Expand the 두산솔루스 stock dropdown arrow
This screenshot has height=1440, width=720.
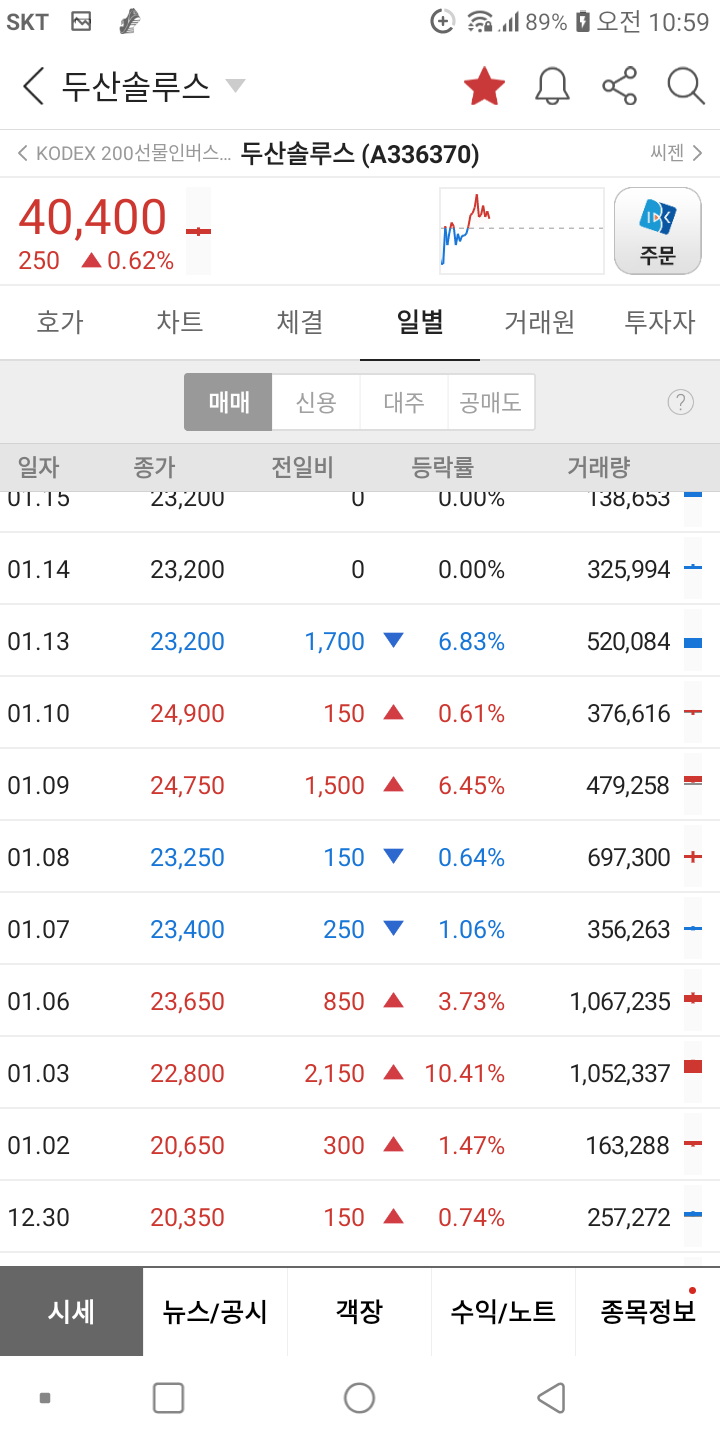[235, 86]
